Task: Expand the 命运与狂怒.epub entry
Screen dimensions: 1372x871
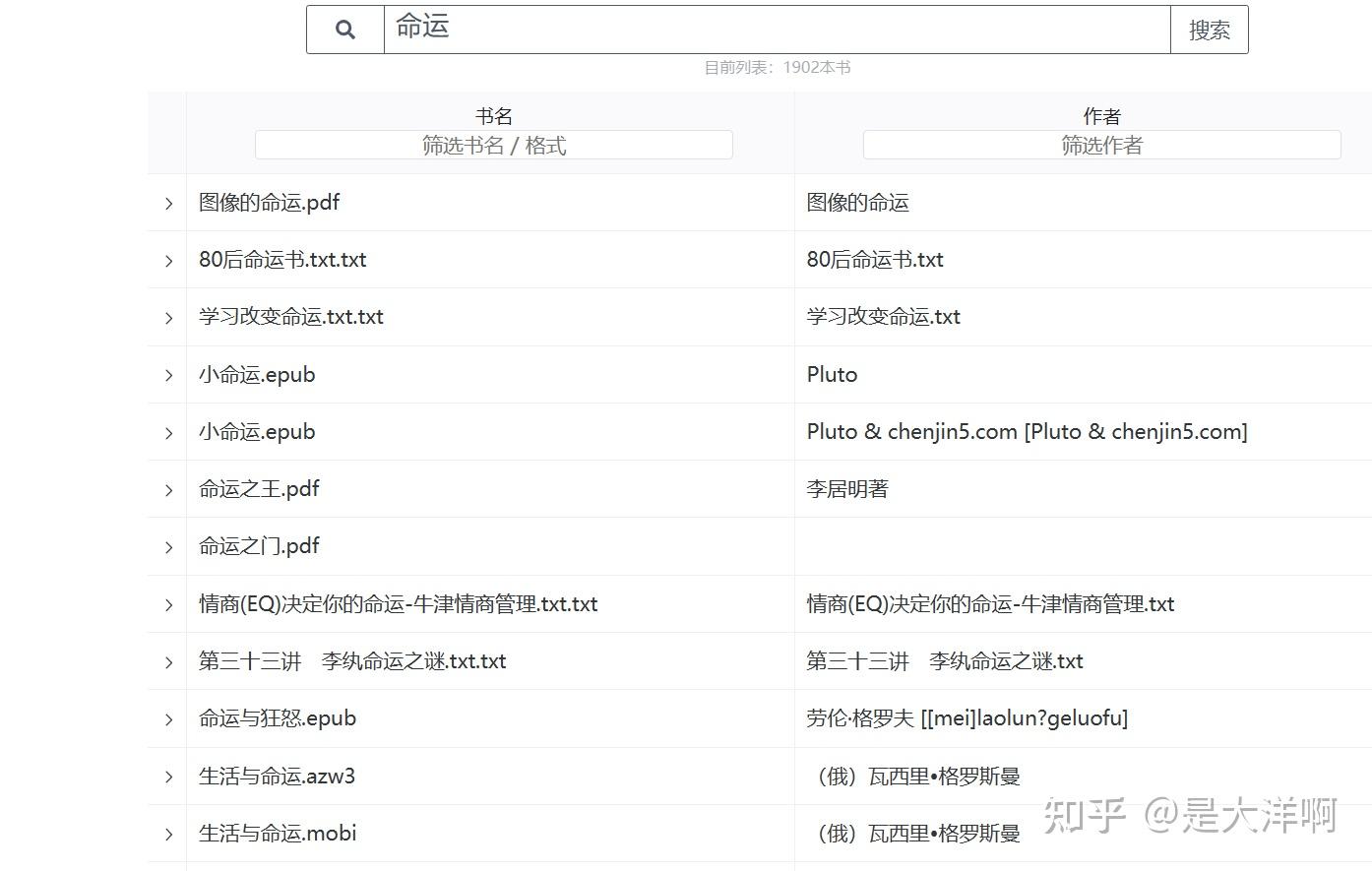Action: click(x=166, y=718)
